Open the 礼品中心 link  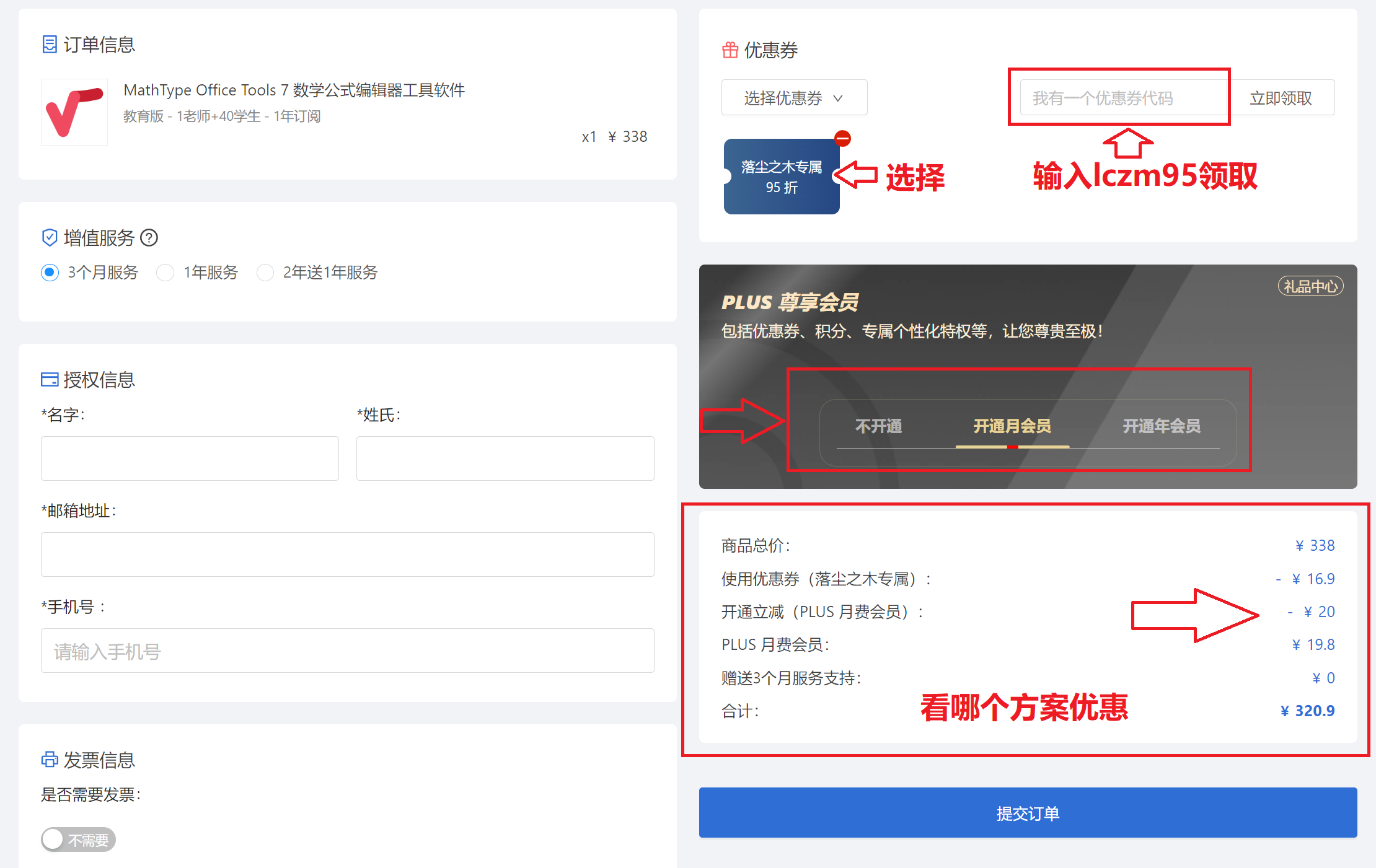1310,286
